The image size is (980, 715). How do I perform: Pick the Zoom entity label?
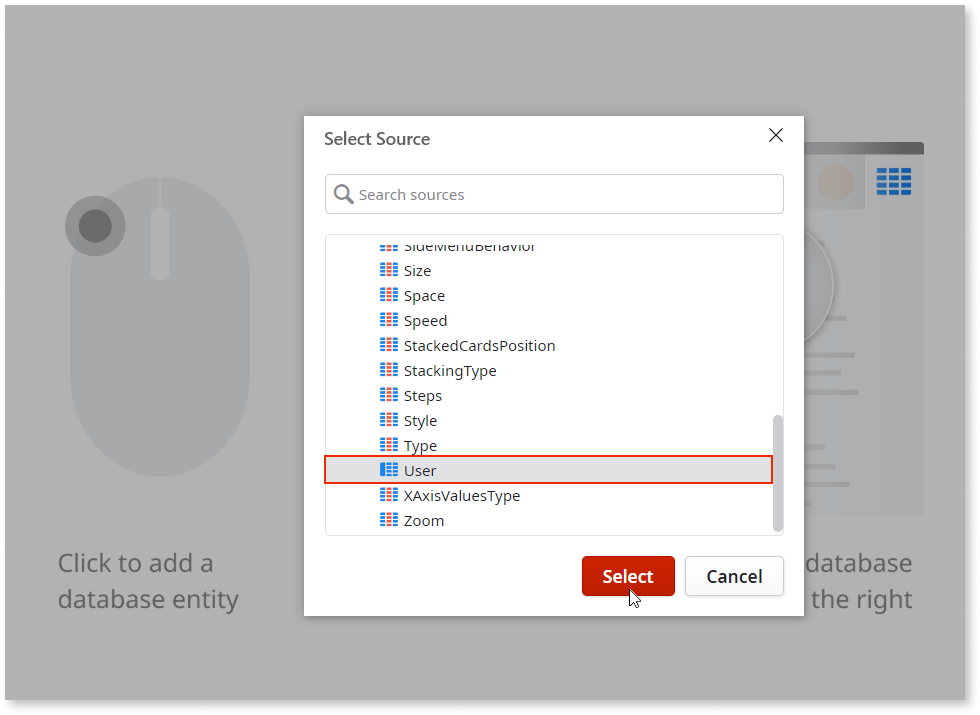(424, 521)
